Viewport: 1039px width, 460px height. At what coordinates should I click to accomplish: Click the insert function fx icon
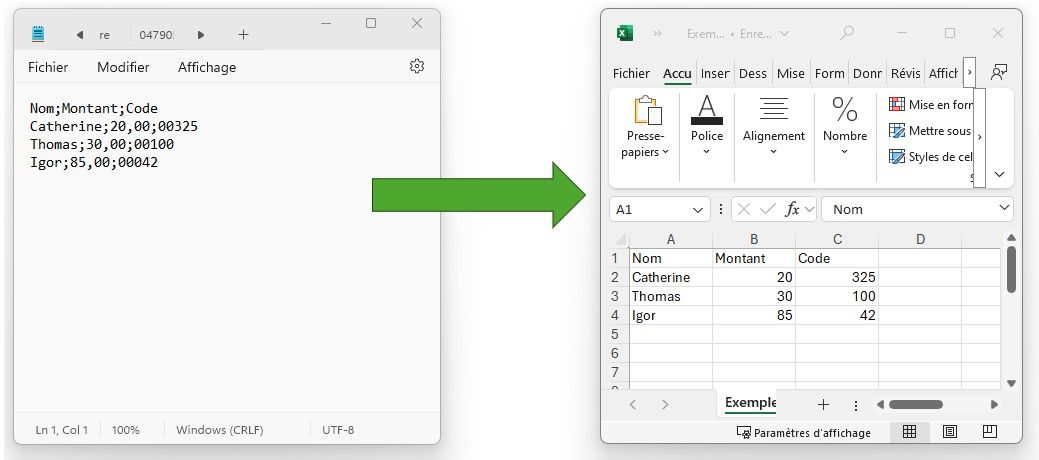[x=793, y=210]
